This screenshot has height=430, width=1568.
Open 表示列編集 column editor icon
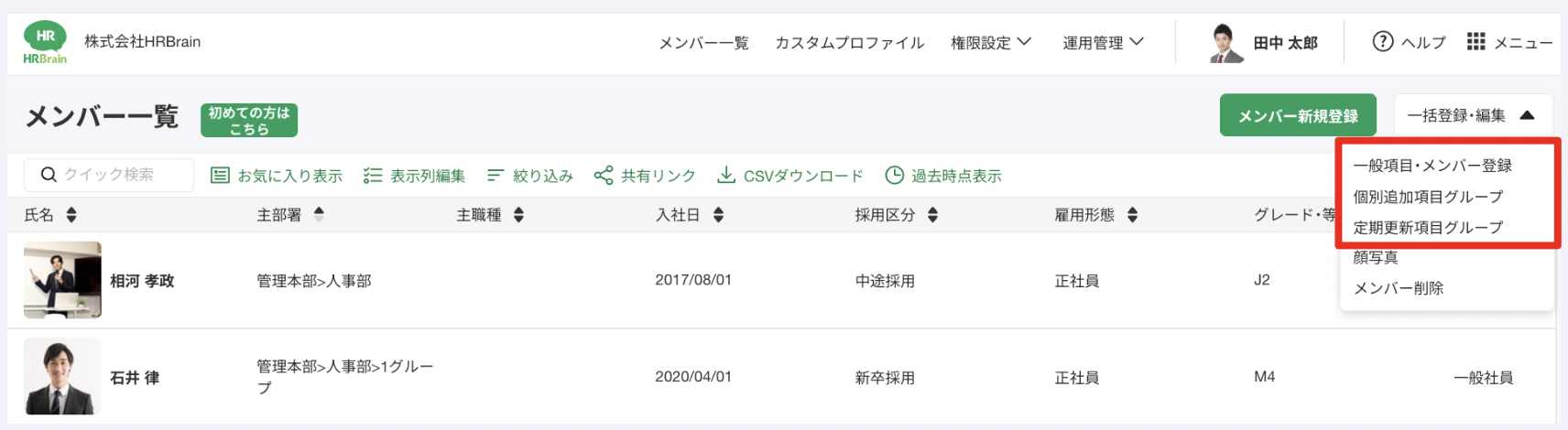tap(373, 175)
